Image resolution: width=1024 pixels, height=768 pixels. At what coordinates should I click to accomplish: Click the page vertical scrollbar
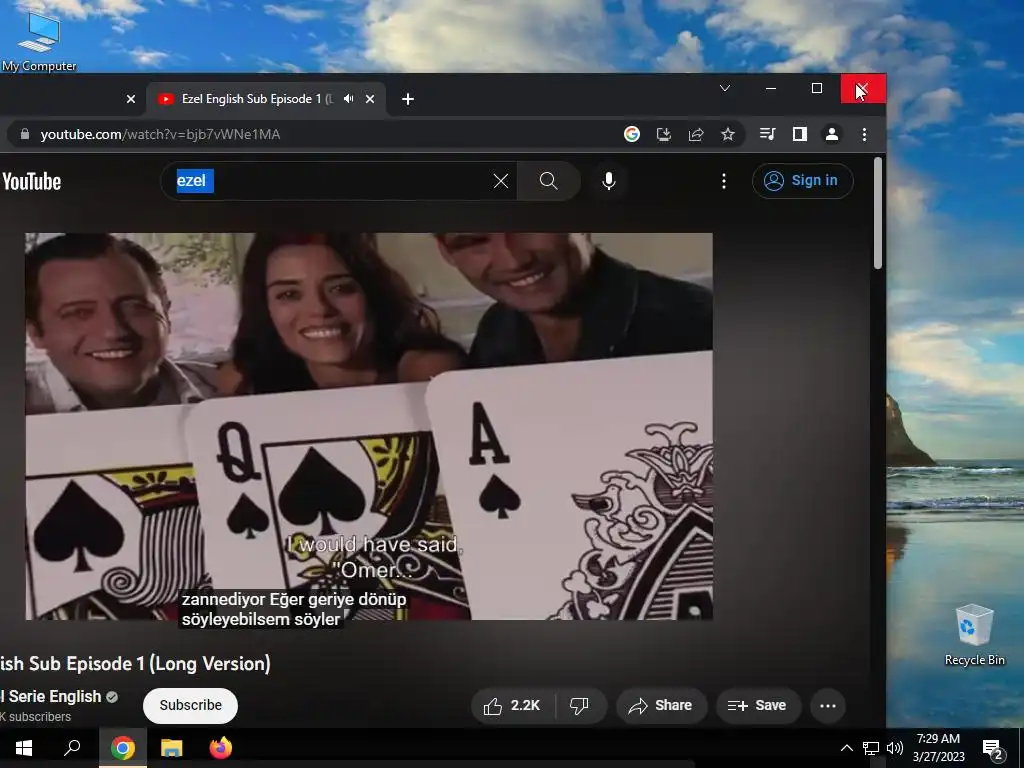coord(878,214)
